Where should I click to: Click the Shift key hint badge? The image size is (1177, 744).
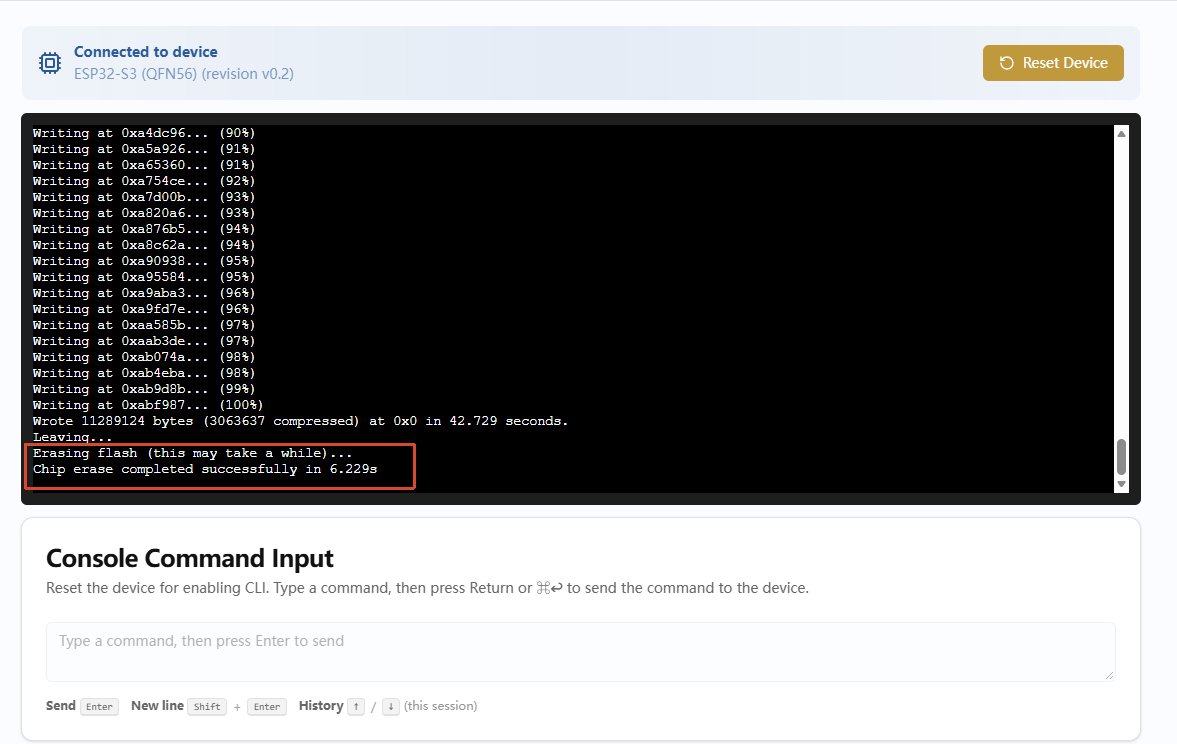(x=207, y=706)
